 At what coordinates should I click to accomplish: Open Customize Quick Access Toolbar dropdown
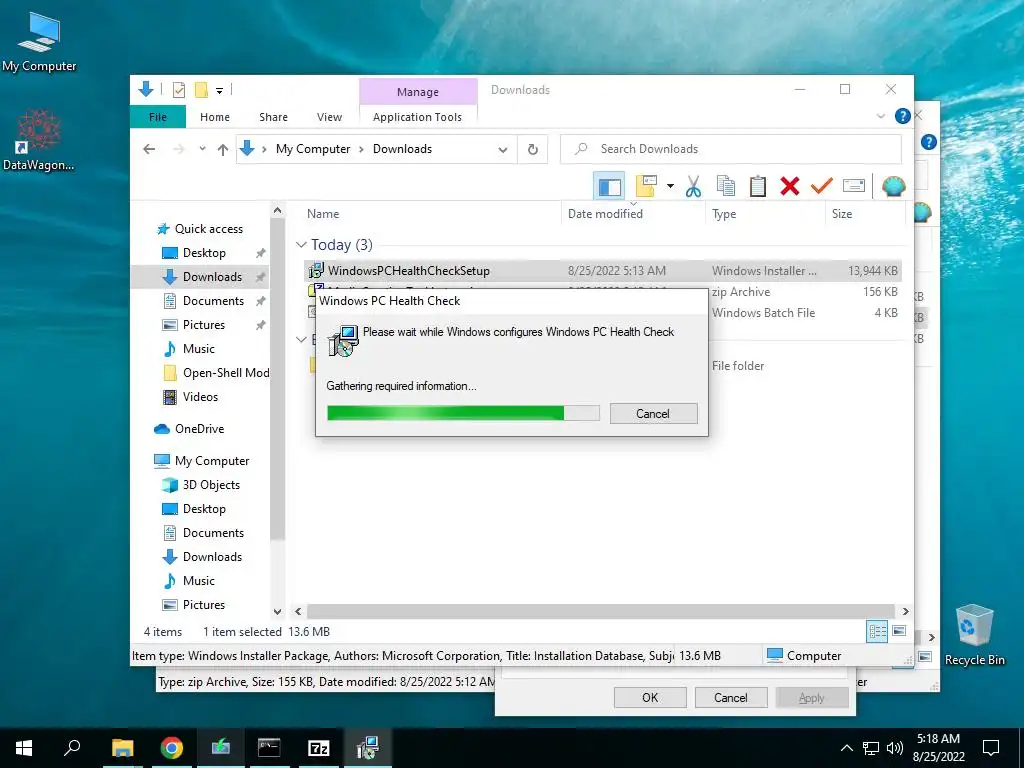coord(219,91)
